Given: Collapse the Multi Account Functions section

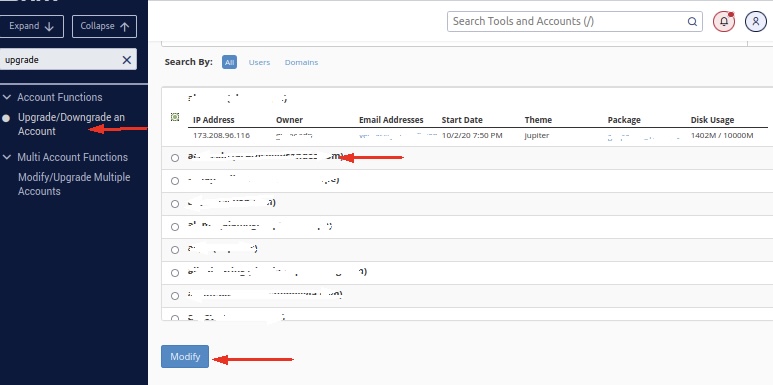Looking at the screenshot, I should coord(7,157).
